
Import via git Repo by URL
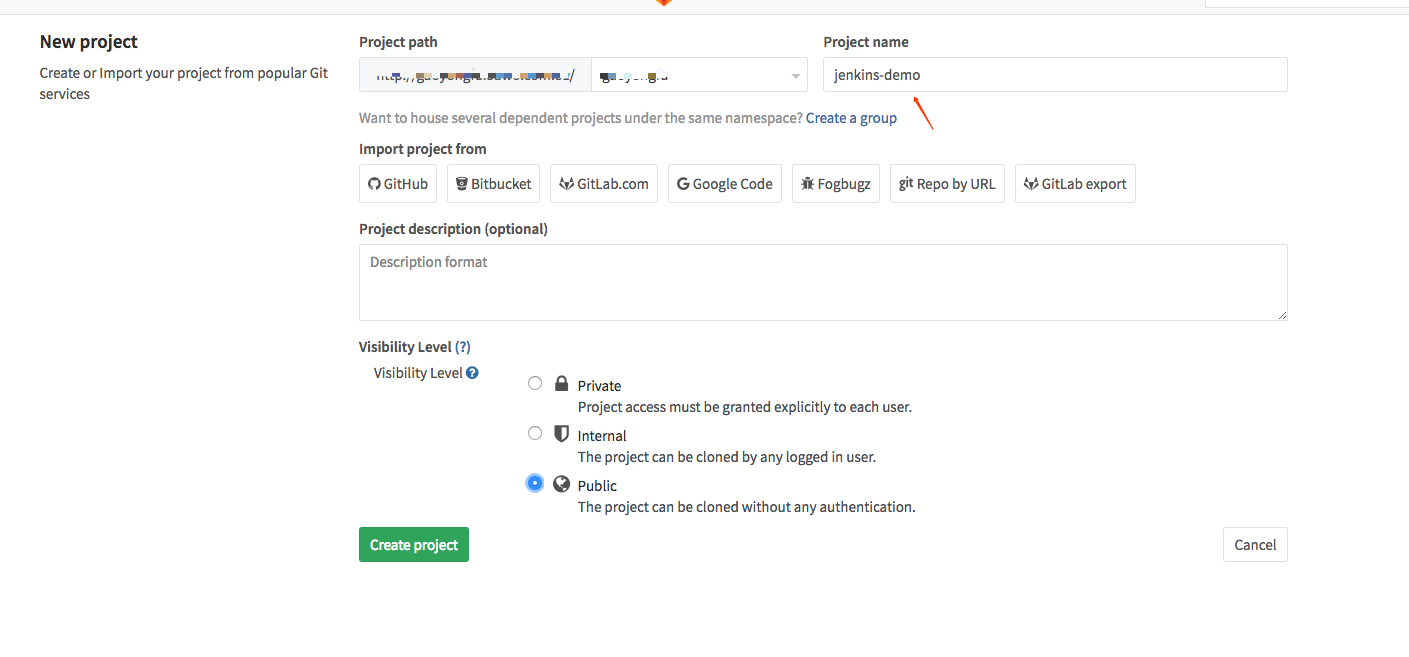tap(947, 184)
